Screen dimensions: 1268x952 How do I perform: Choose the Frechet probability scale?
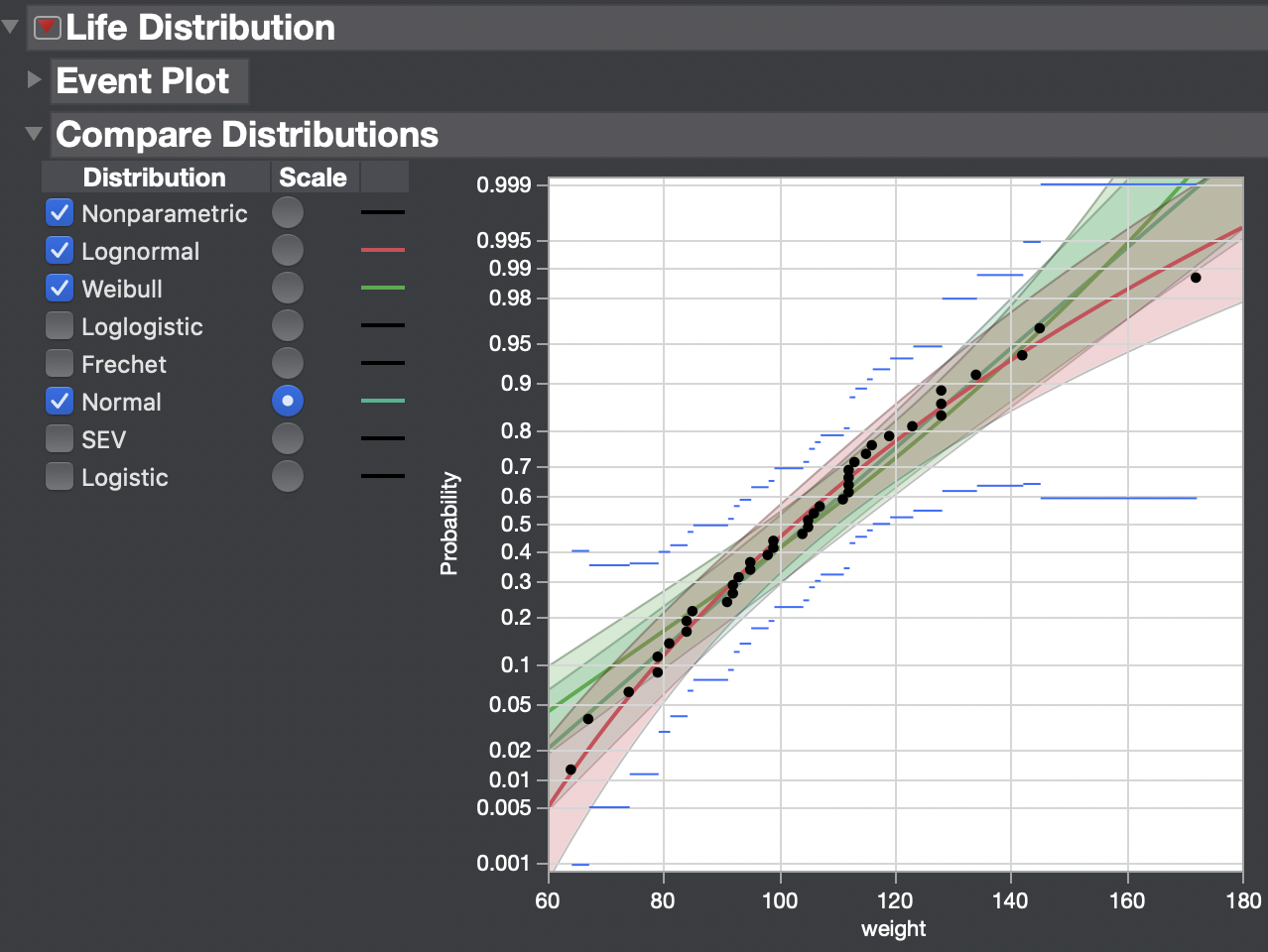[x=287, y=363]
